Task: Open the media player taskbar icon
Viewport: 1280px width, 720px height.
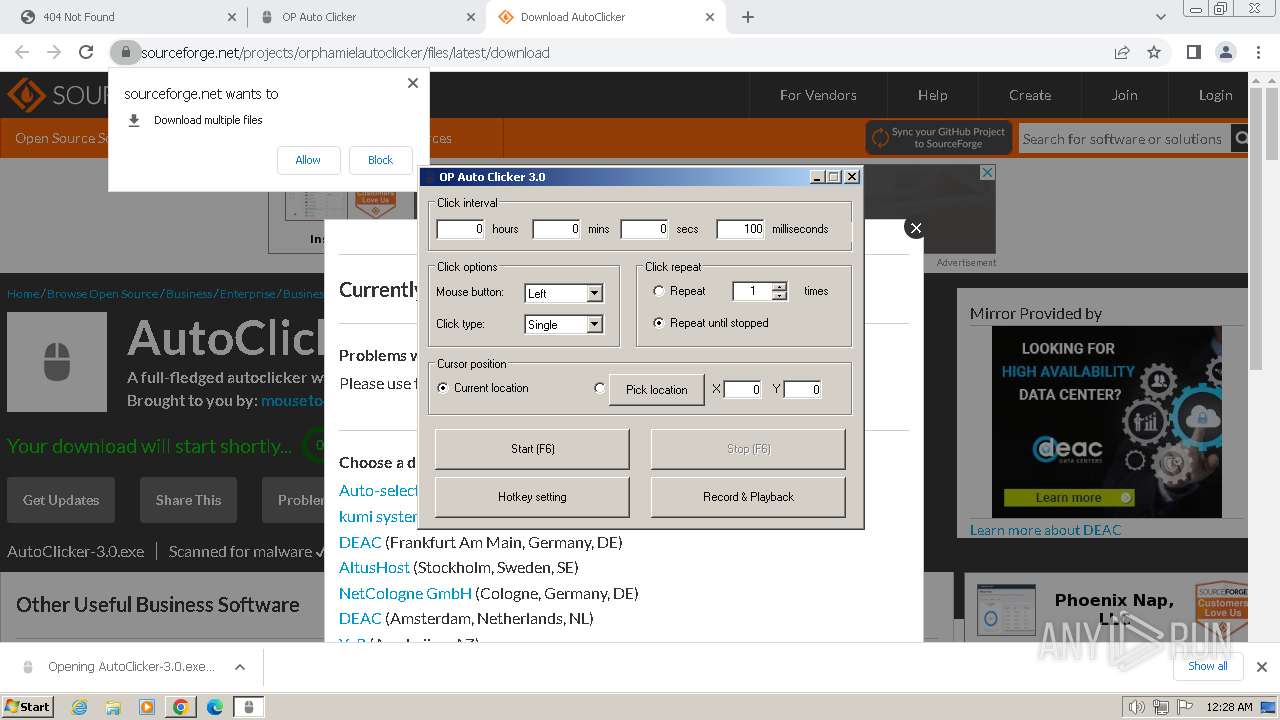Action: [x=147, y=707]
